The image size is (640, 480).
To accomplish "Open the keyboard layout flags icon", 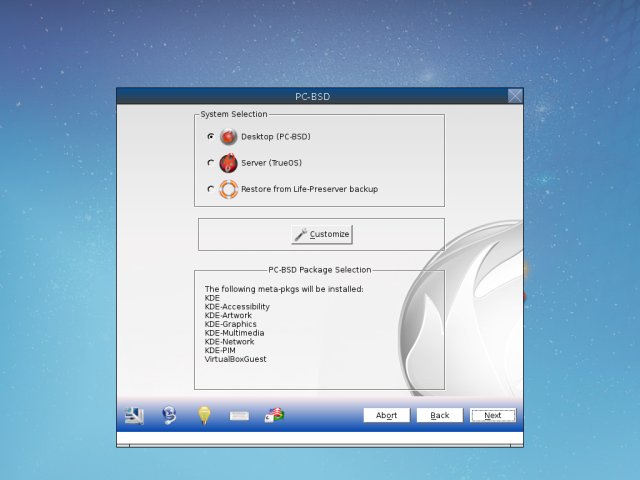I will click(274, 416).
